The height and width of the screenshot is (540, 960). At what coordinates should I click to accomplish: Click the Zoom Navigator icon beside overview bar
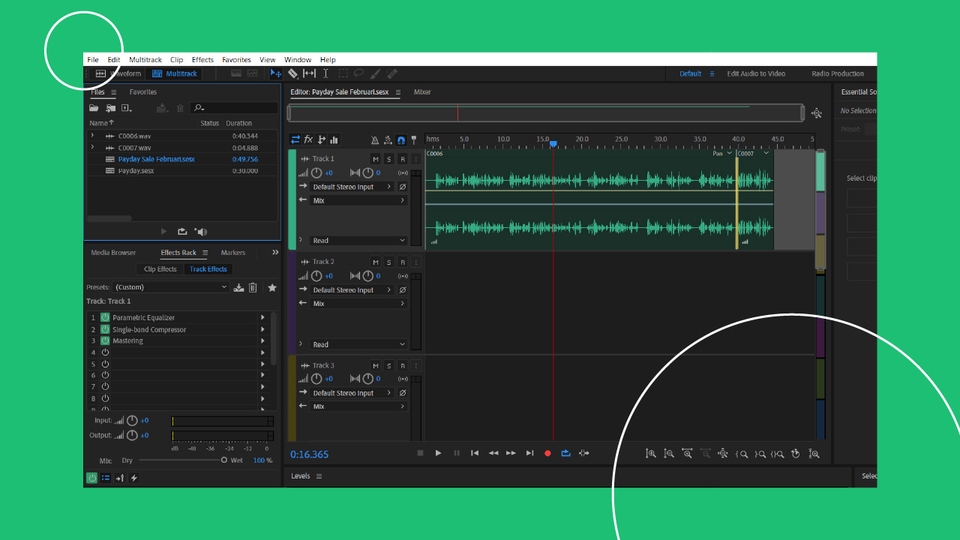[x=817, y=113]
